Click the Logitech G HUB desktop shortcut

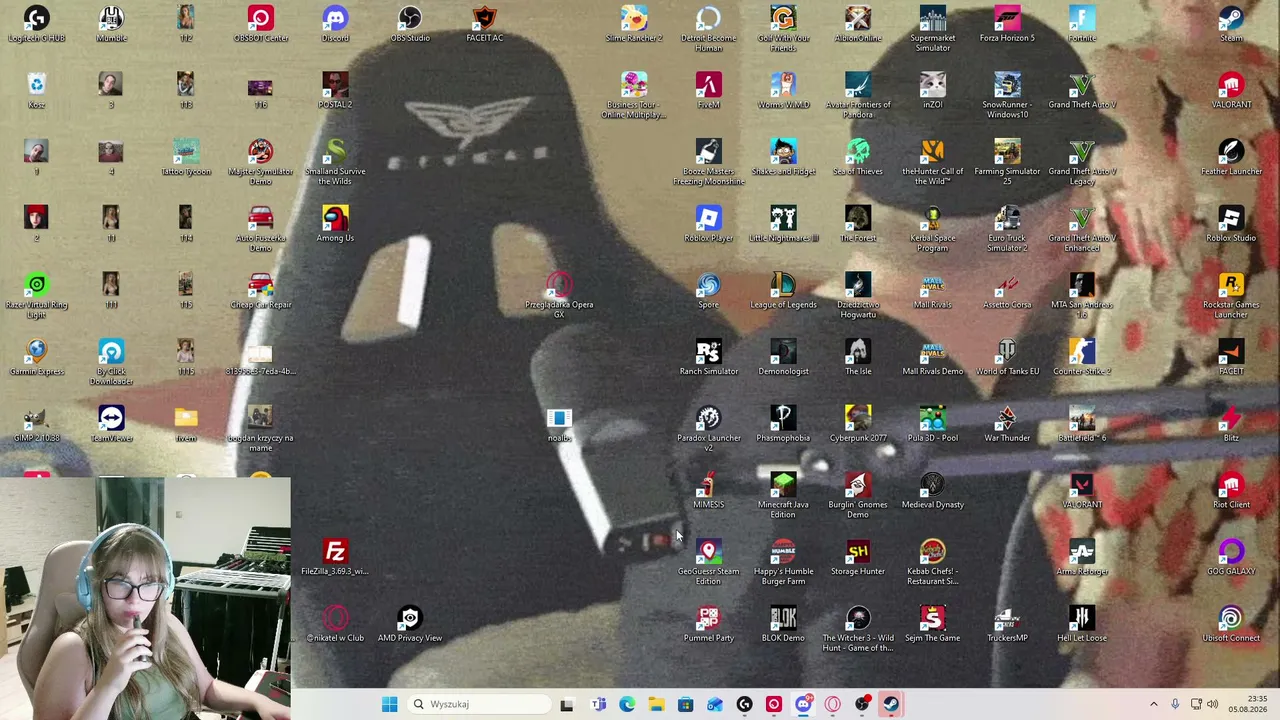(36, 25)
